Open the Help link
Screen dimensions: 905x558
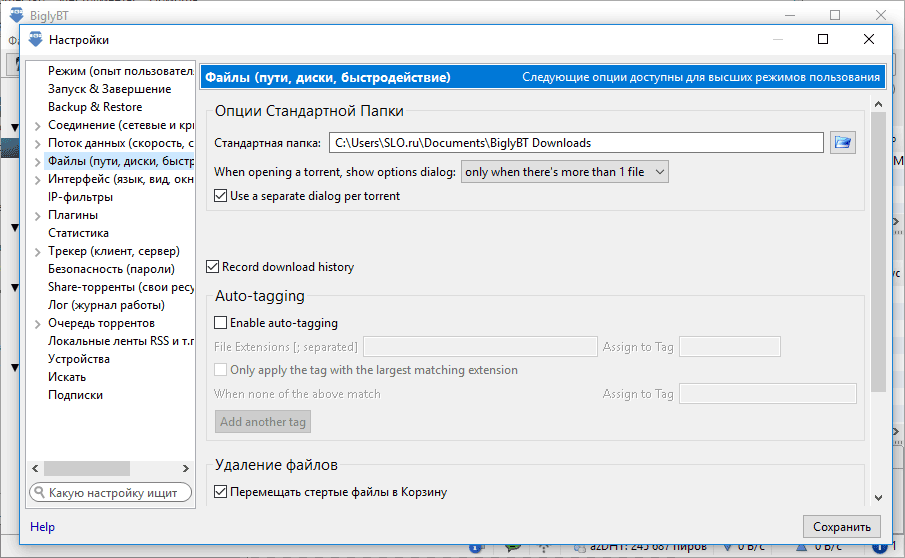coord(42,526)
